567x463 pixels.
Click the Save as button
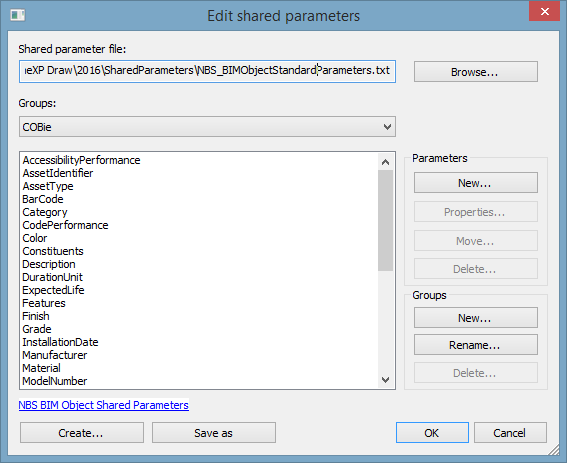tap(214, 433)
